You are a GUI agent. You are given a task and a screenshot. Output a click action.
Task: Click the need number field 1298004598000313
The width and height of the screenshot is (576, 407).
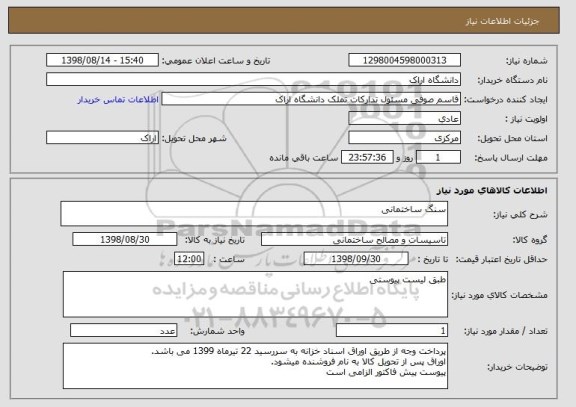(404, 60)
